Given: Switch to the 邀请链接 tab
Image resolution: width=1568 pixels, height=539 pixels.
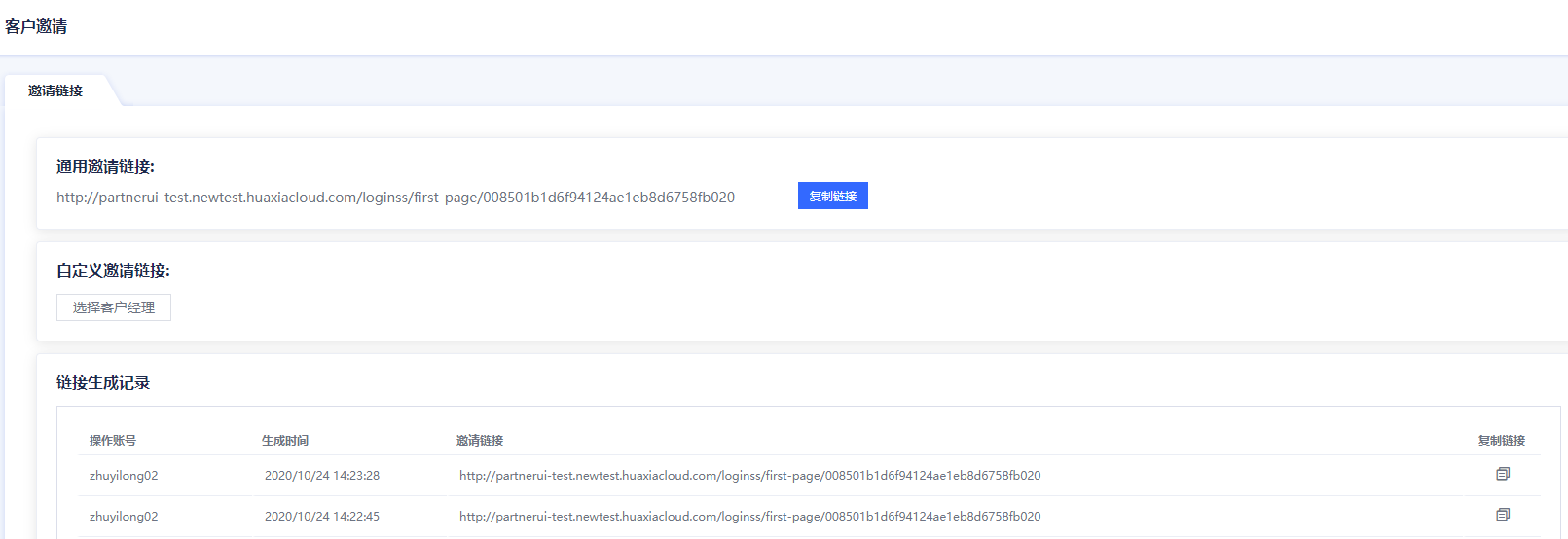Looking at the screenshot, I should [x=55, y=90].
